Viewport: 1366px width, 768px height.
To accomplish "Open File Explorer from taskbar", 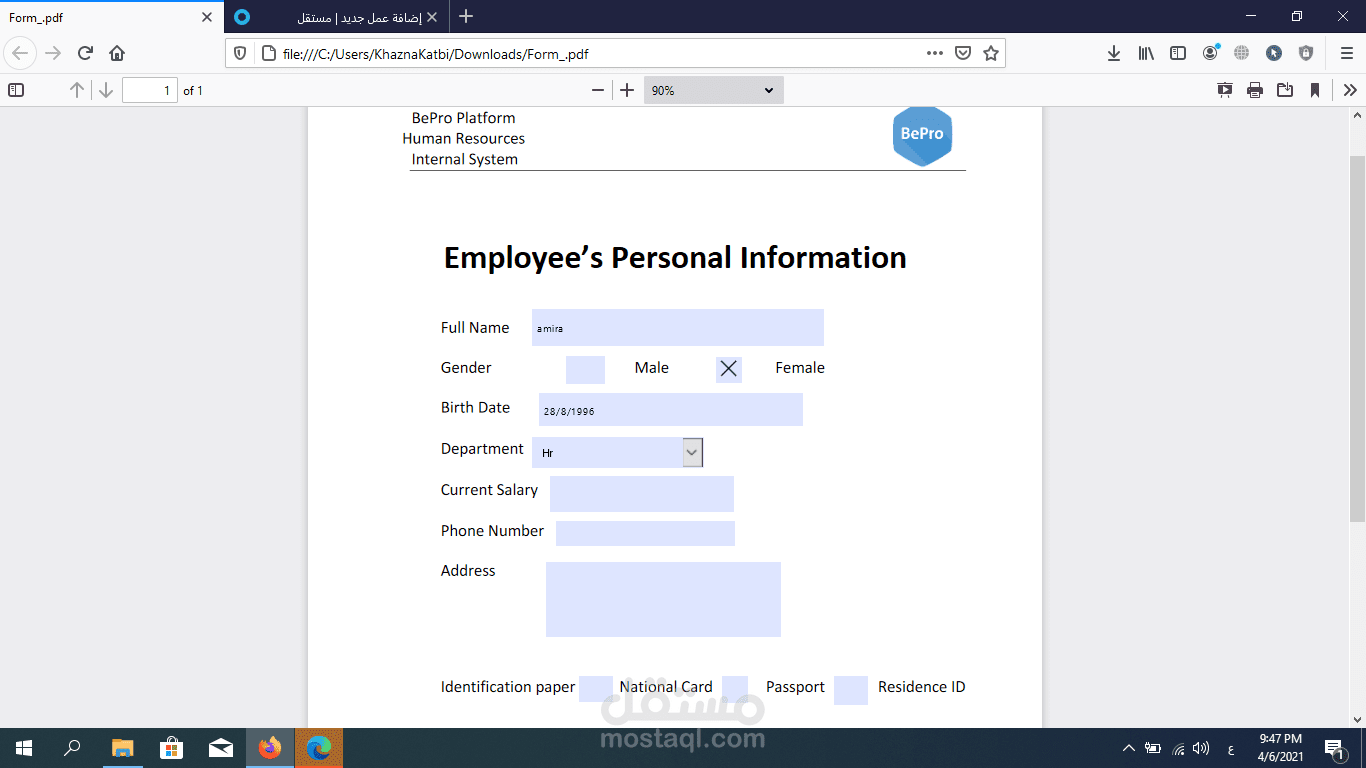I will tap(122, 747).
